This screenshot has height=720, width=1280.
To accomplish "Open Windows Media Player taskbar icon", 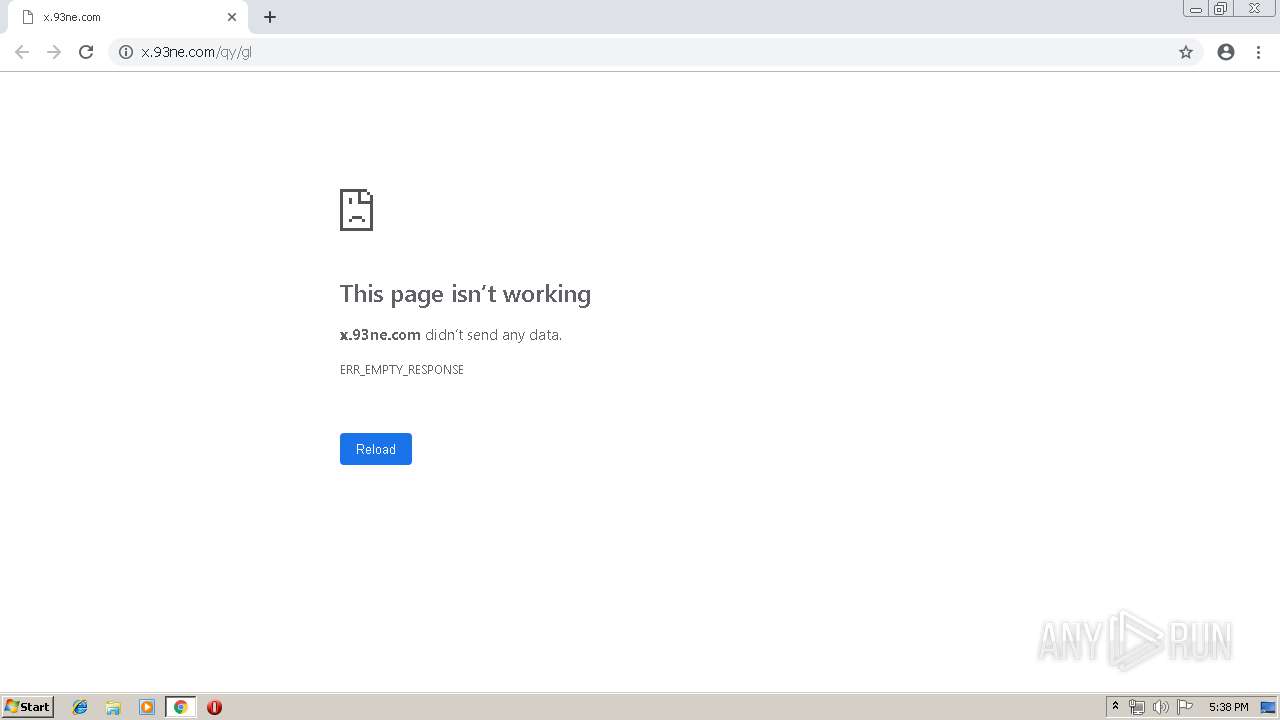I will (147, 707).
